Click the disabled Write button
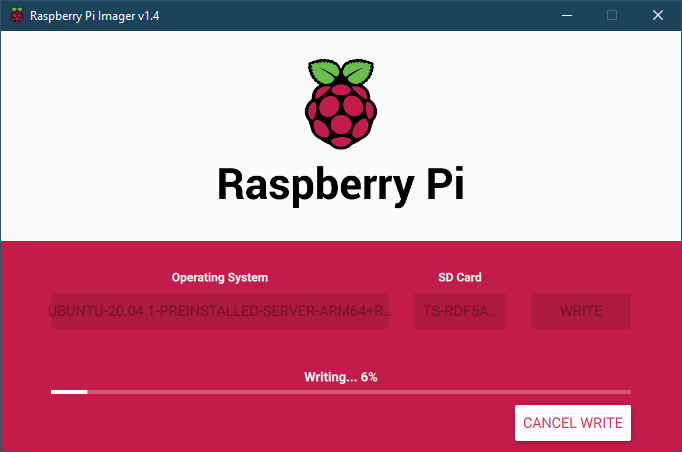Image resolution: width=682 pixels, height=452 pixels. click(581, 311)
